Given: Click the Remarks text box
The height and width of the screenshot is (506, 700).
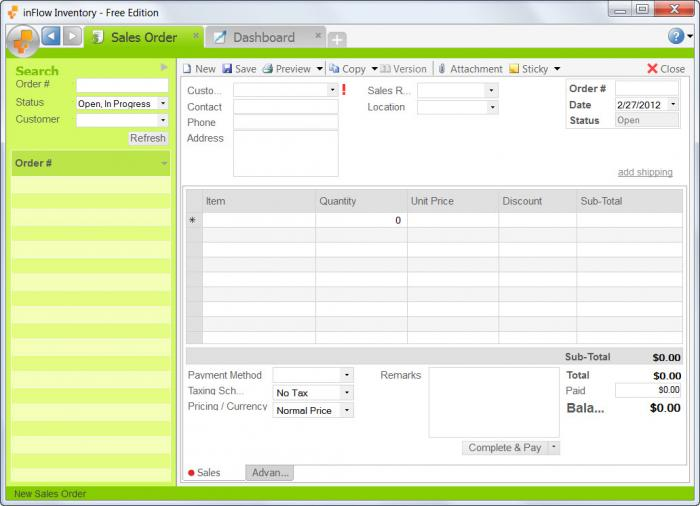Looking at the screenshot, I should (x=494, y=402).
